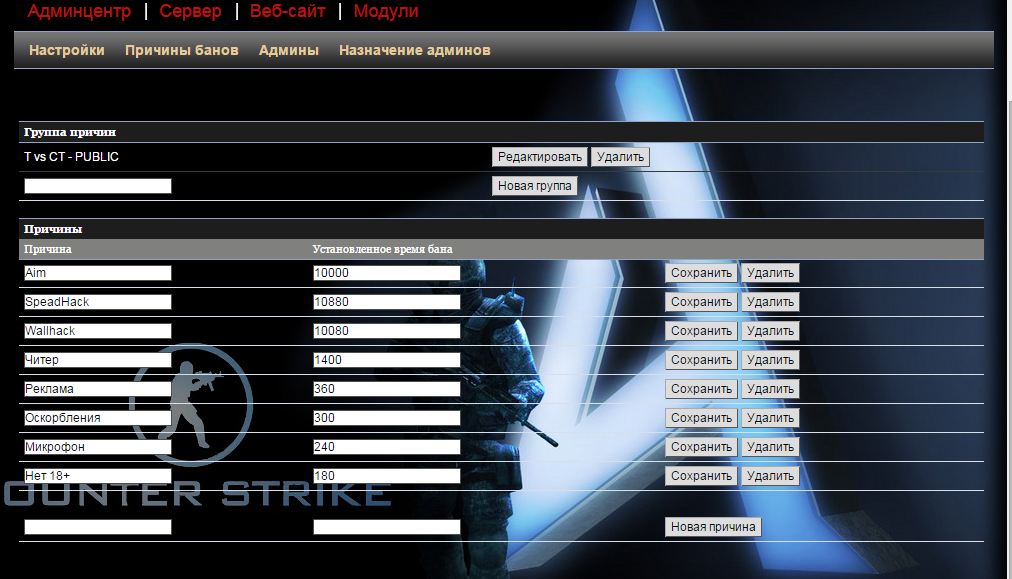Save the Реклама reason row
The height and width of the screenshot is (579, 1012).
click(x=701, y=389)
